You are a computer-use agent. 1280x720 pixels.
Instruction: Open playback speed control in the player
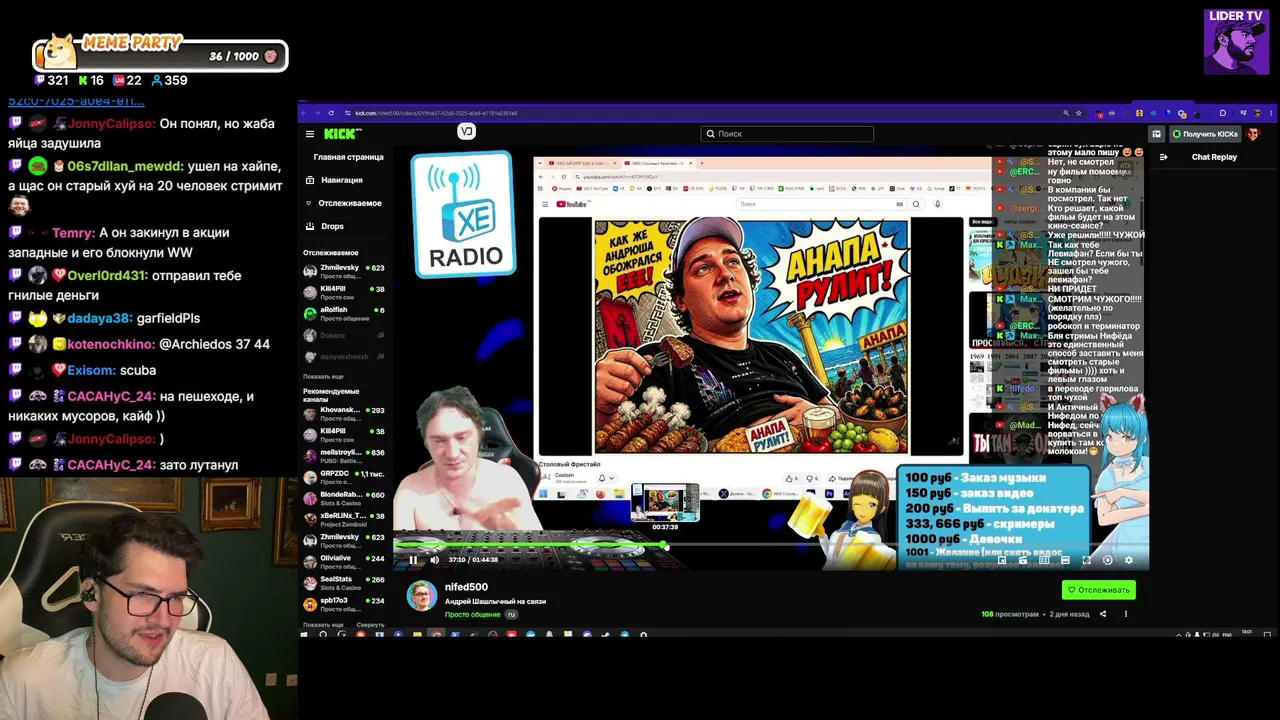(x=1107, y=560)
